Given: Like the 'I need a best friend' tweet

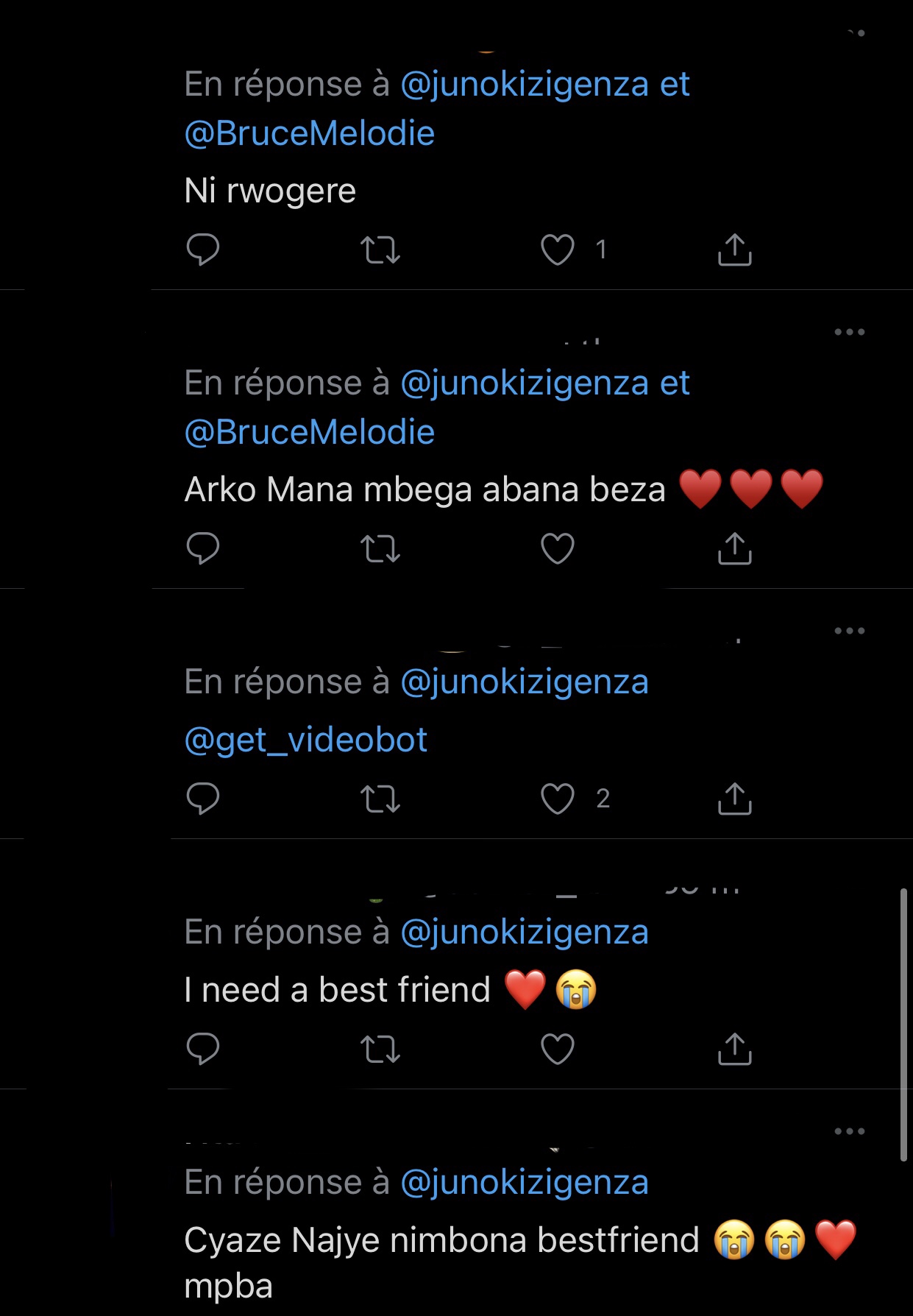Looking at the screenshot, I should 557,1049.
